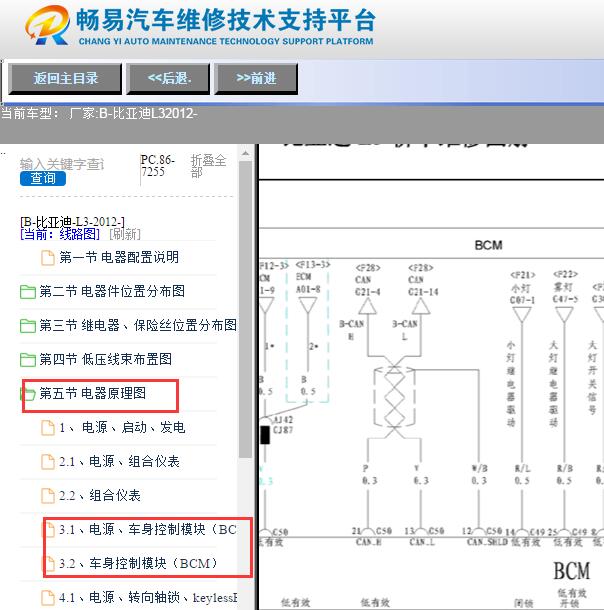Click the B-CAN H label in diagram
Screen dimensions: 604x610
tap(352, 330)
